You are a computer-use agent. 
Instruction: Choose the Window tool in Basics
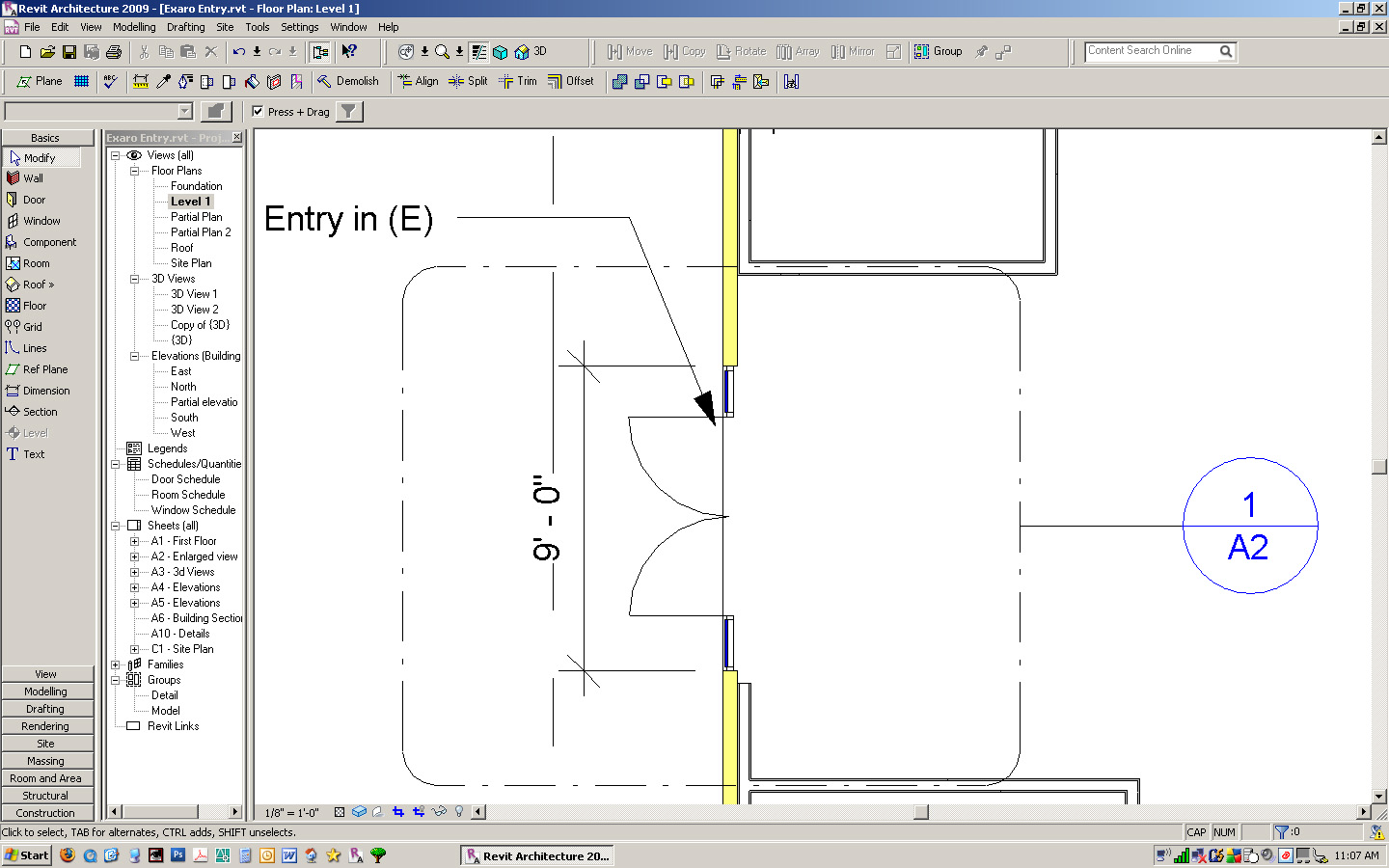33,221
